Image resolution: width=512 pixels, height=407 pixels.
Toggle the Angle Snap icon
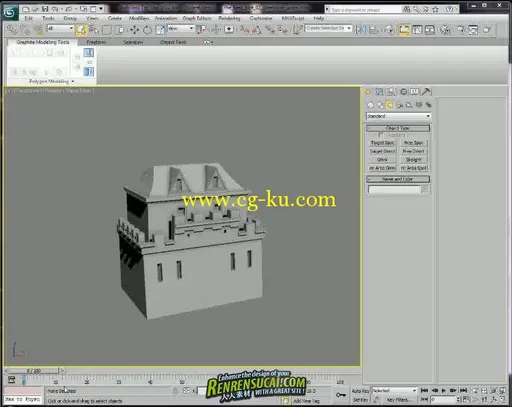(257, 30)
